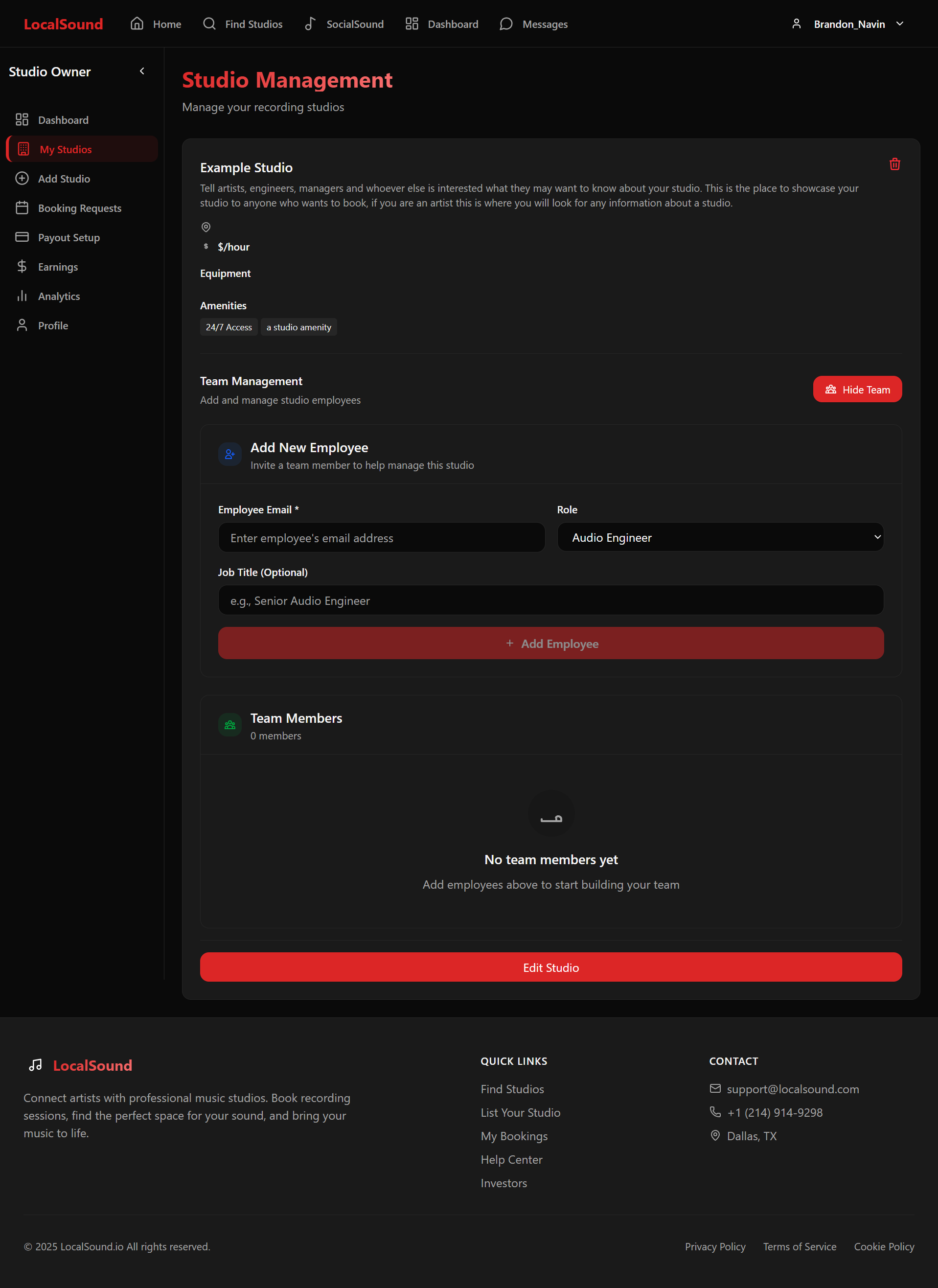This screenshot has width=938, height=1288.
Task: Click the Home house icon
Action: tap(137, 23)
